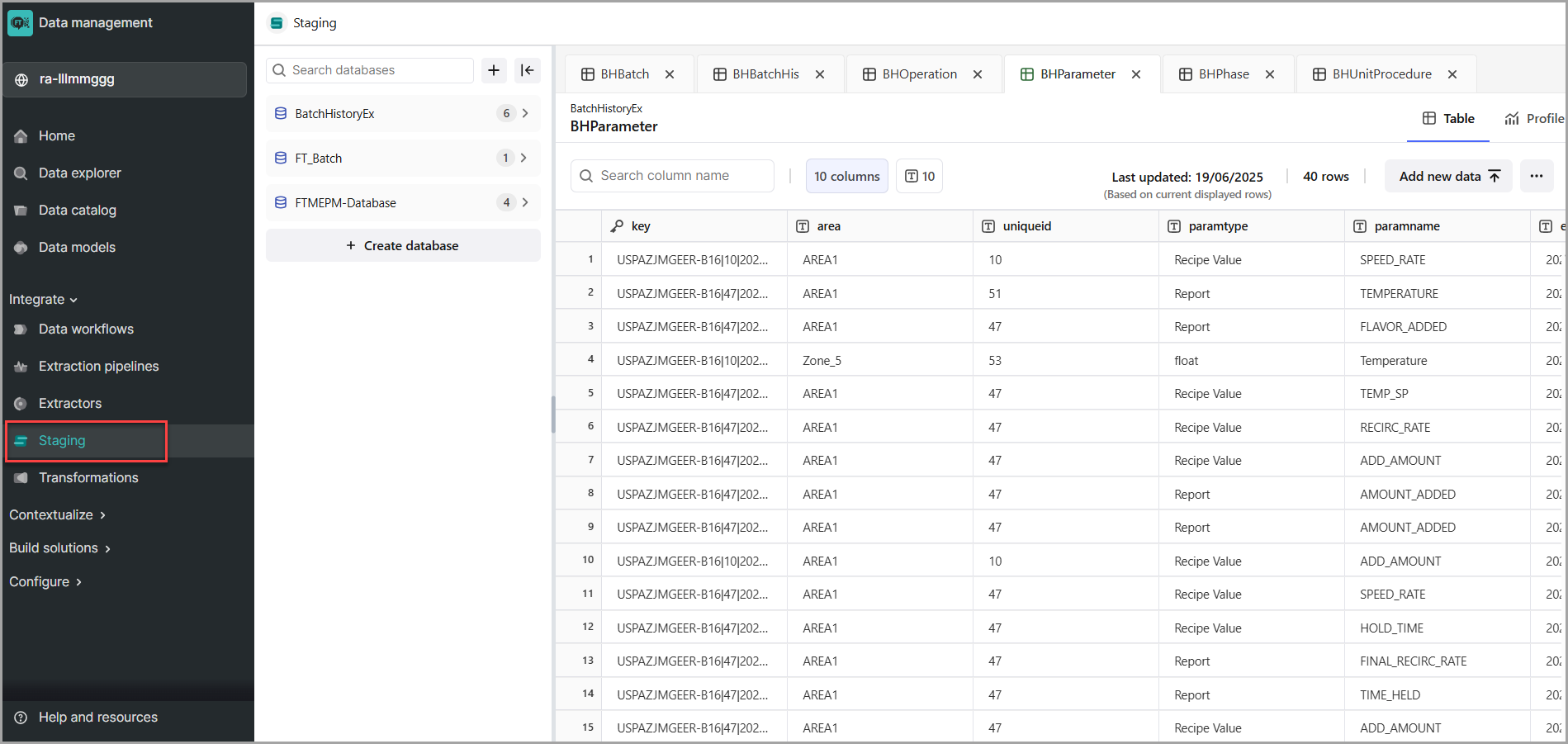Viewport: 1568px width, 744px height.
Task: Close the BHBatch tab
Action: pos(670,74)
